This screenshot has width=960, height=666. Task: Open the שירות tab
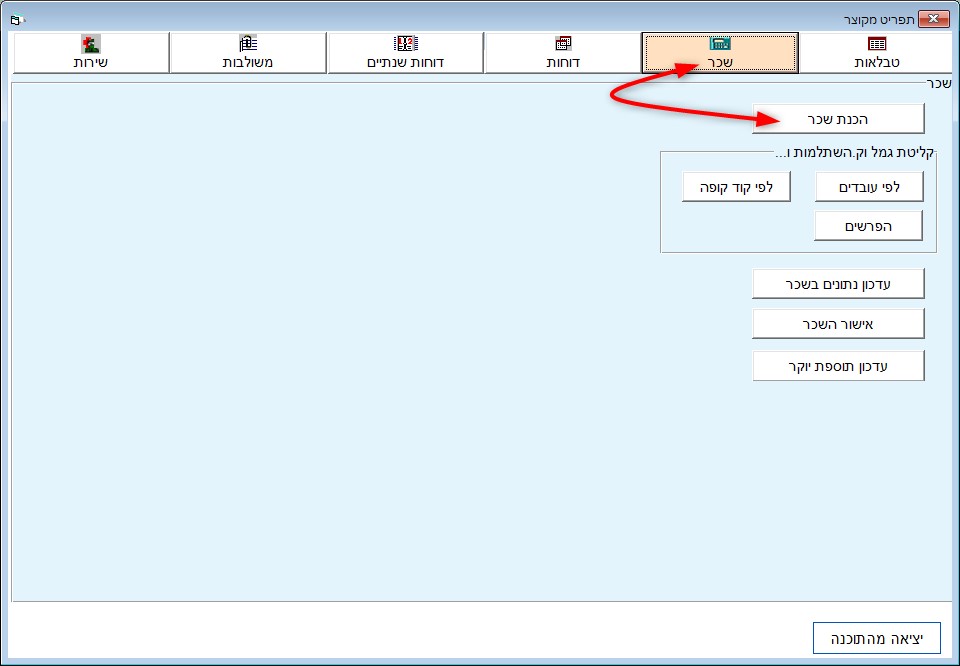[x=91, y=53]
